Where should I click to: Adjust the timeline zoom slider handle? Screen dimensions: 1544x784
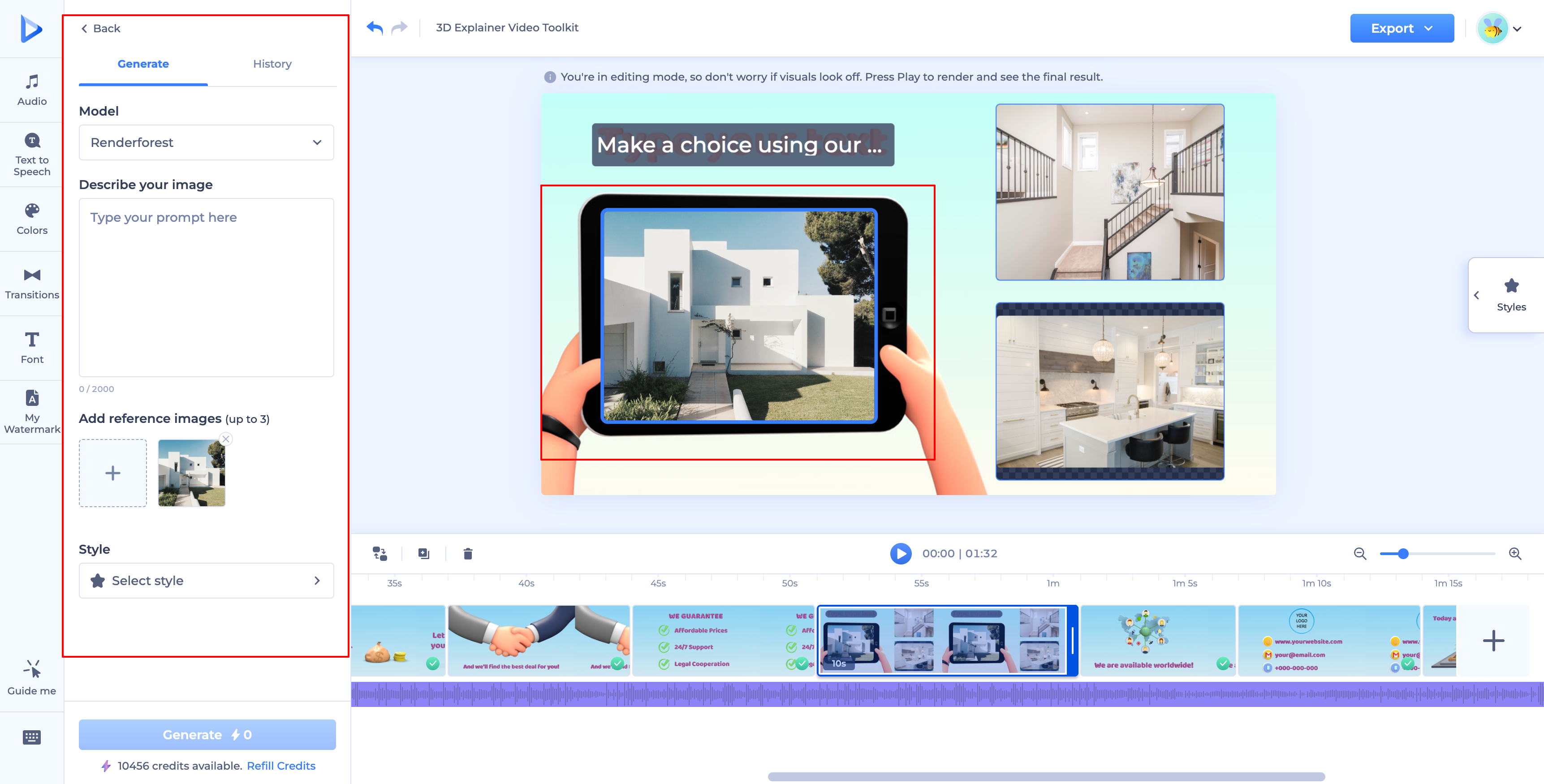tap(1403, 553)
